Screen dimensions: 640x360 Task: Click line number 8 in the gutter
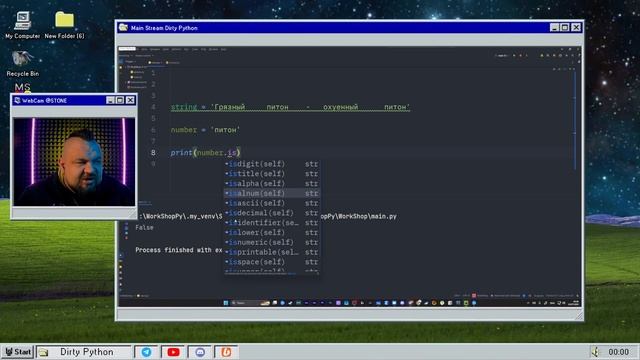[153, 153]
